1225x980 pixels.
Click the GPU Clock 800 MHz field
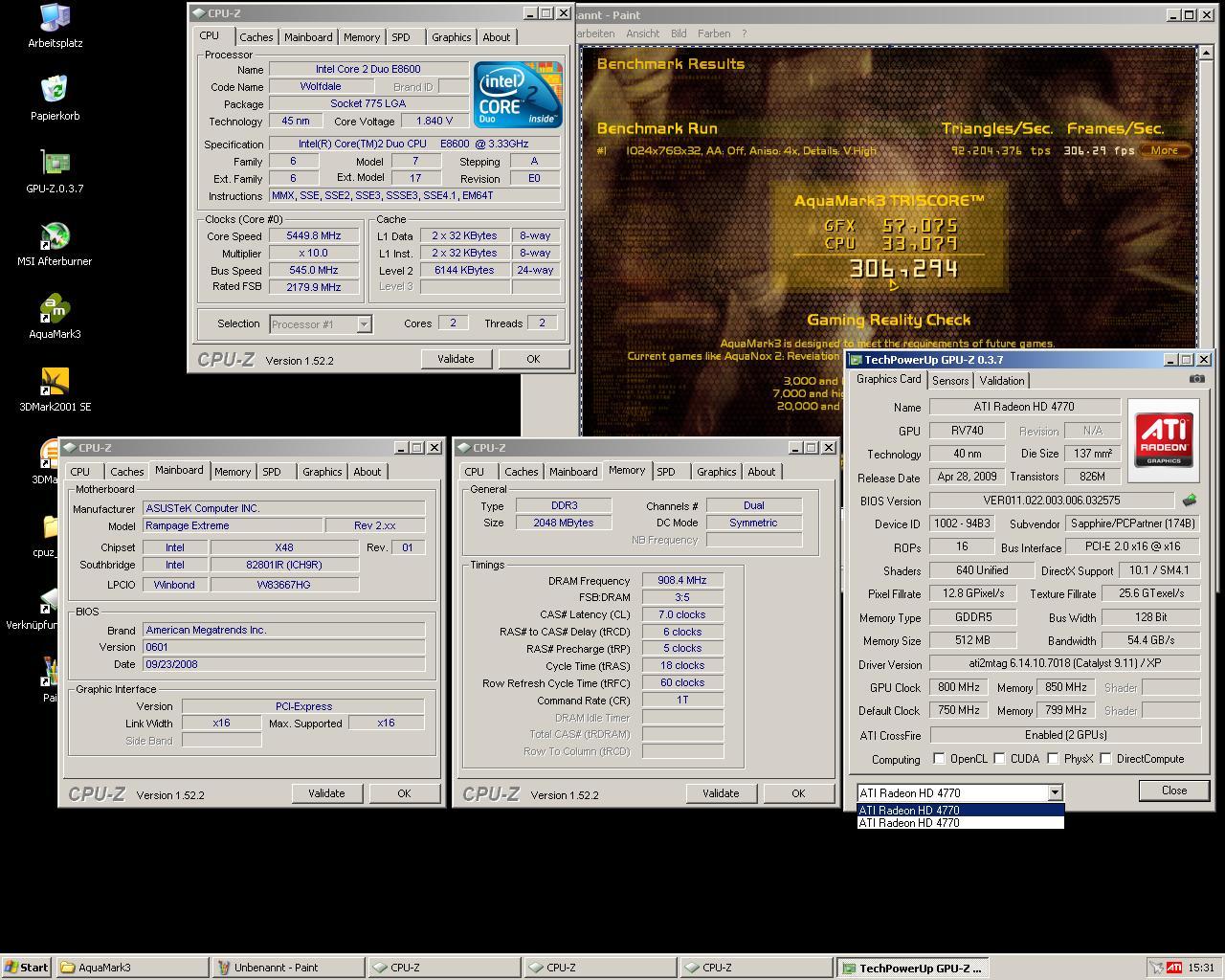point(958,687)
